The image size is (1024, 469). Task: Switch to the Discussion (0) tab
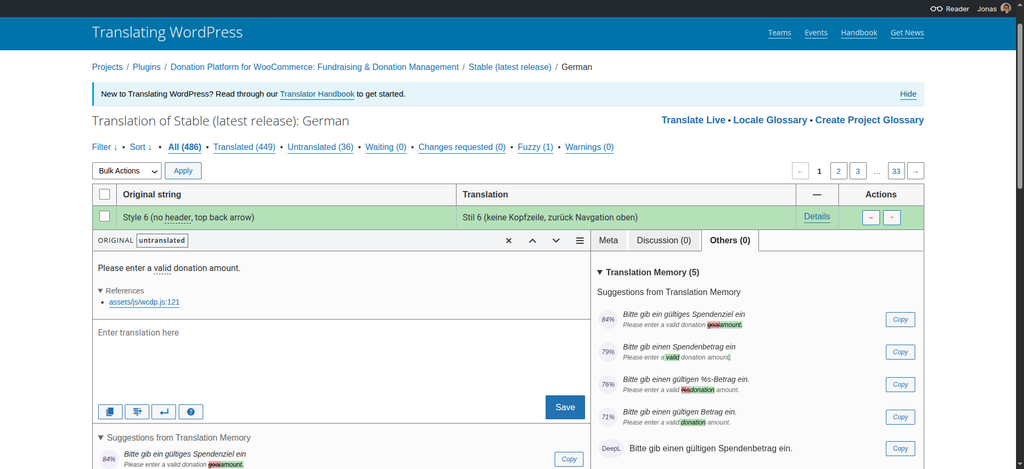664,240
